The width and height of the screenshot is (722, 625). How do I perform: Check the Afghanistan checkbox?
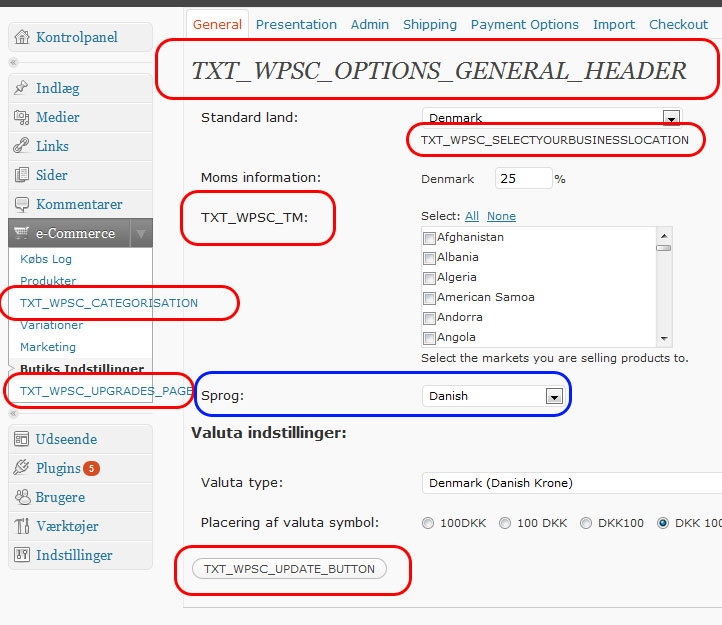tap(429, 238)
